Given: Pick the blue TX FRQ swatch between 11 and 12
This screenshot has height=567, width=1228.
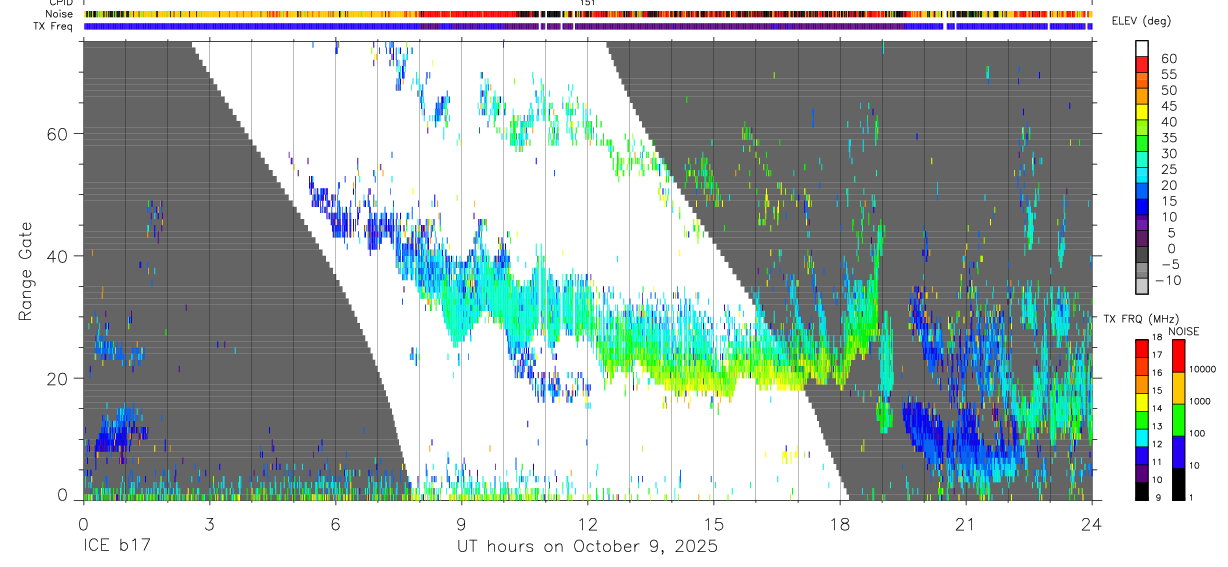Looking at the screenshot, I should pos(1142,455).
